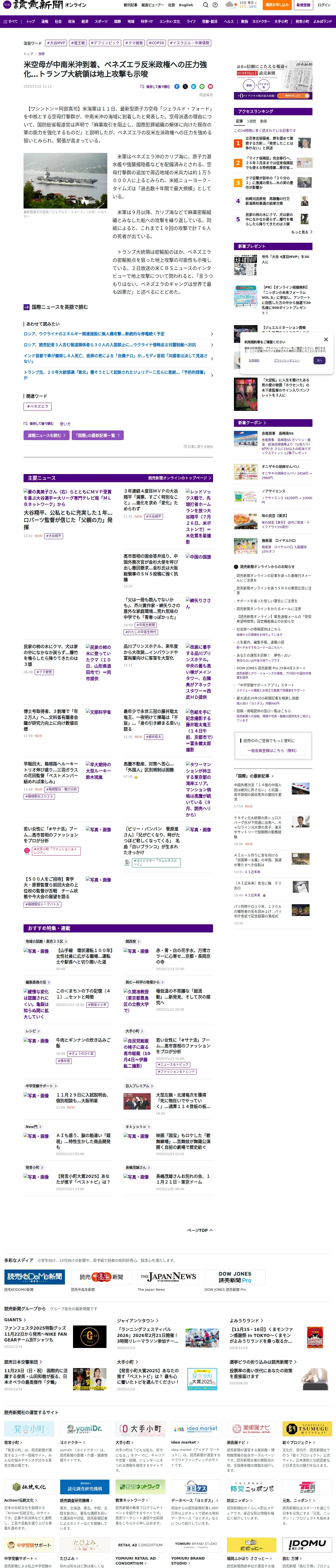Share the article via the red mail icon

click(210, 87)
